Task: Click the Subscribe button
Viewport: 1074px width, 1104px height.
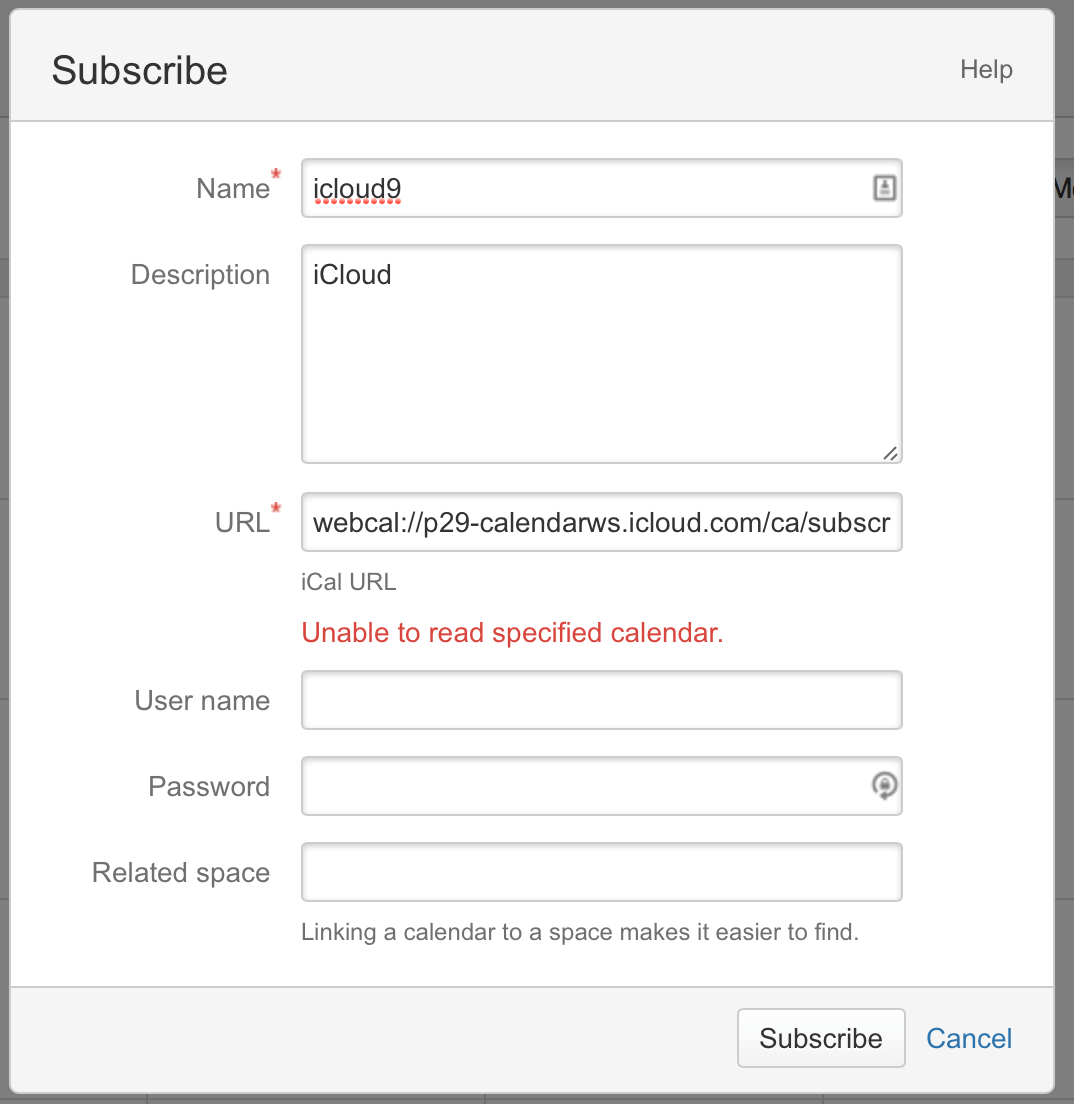Action: pos(821,1038)
